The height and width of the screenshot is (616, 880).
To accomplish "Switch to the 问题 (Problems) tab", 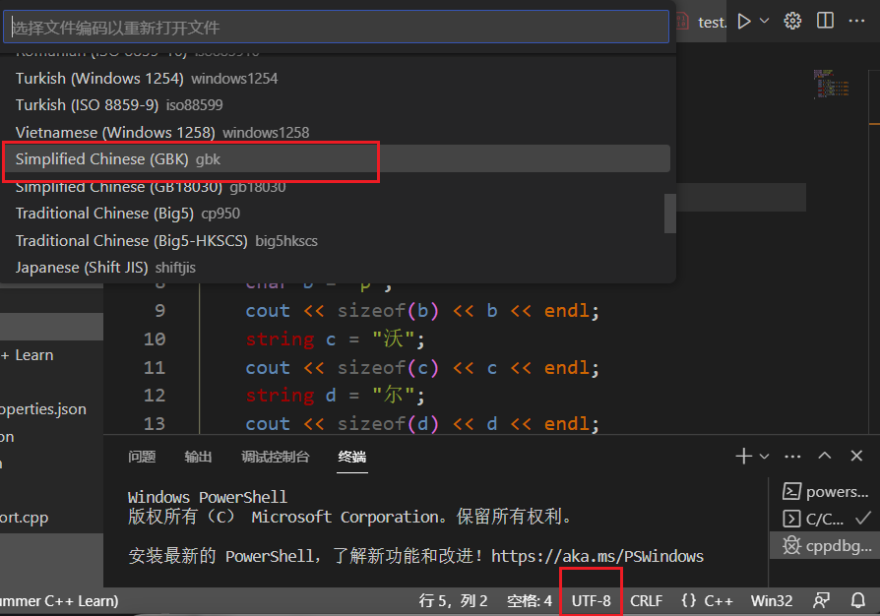I will (142, 457).
